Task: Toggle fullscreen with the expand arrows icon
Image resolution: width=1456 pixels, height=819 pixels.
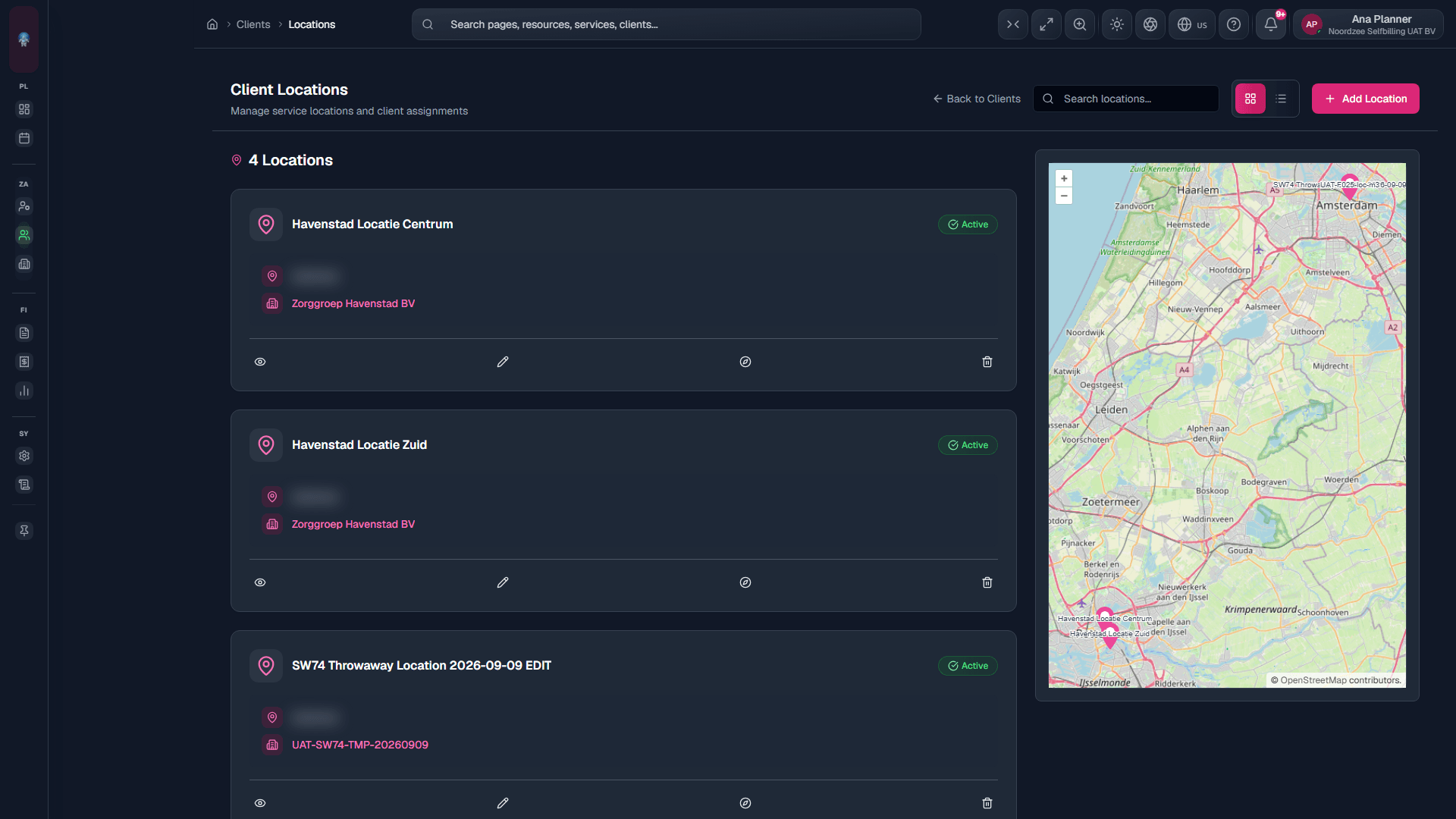Action: click(1046, 24)
